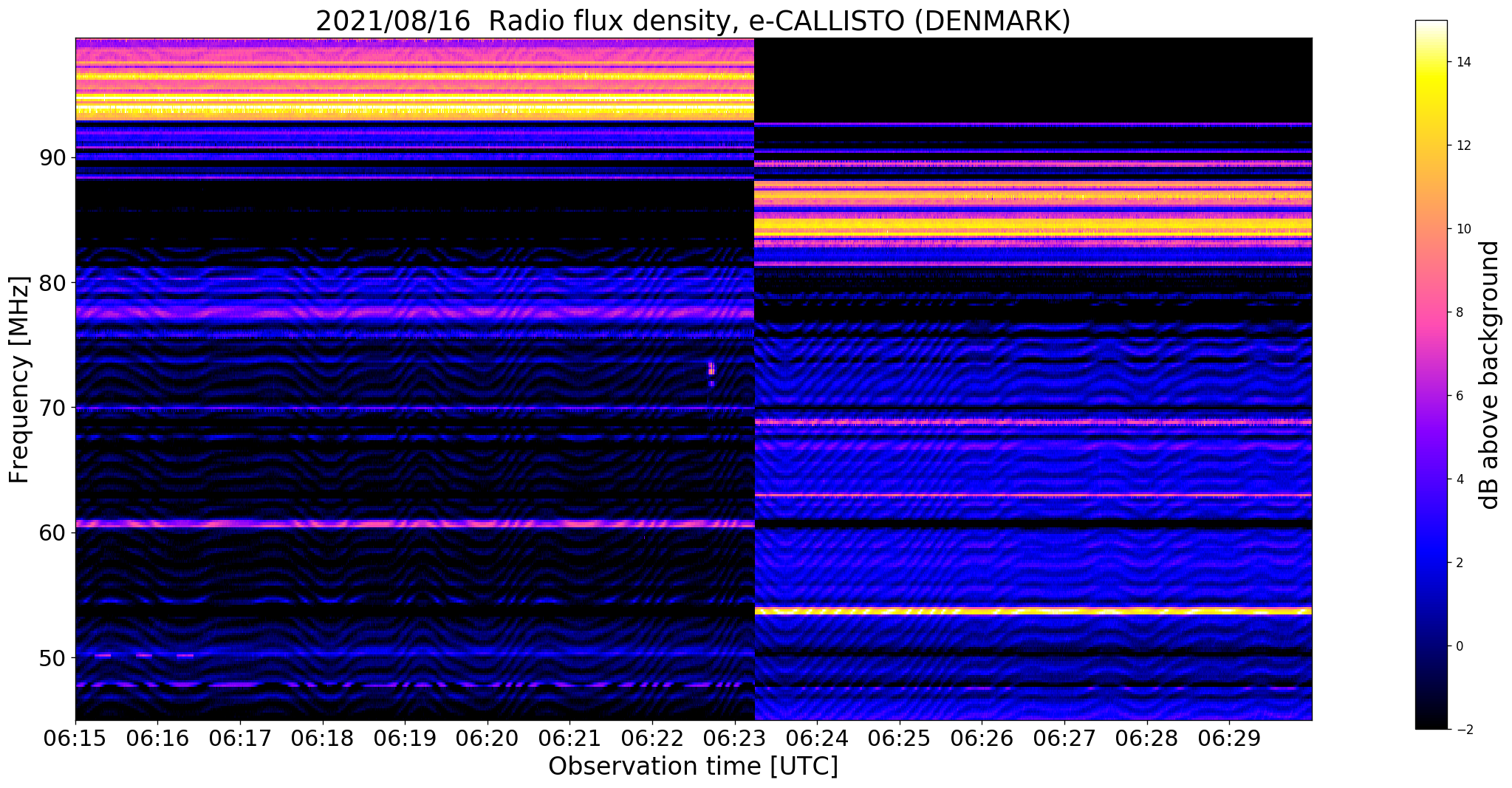Viewport: 1512px width, 788px height.
Task: Click the plot title mentioning e-CALLISTO (DENMARK)
Action: 693,21
